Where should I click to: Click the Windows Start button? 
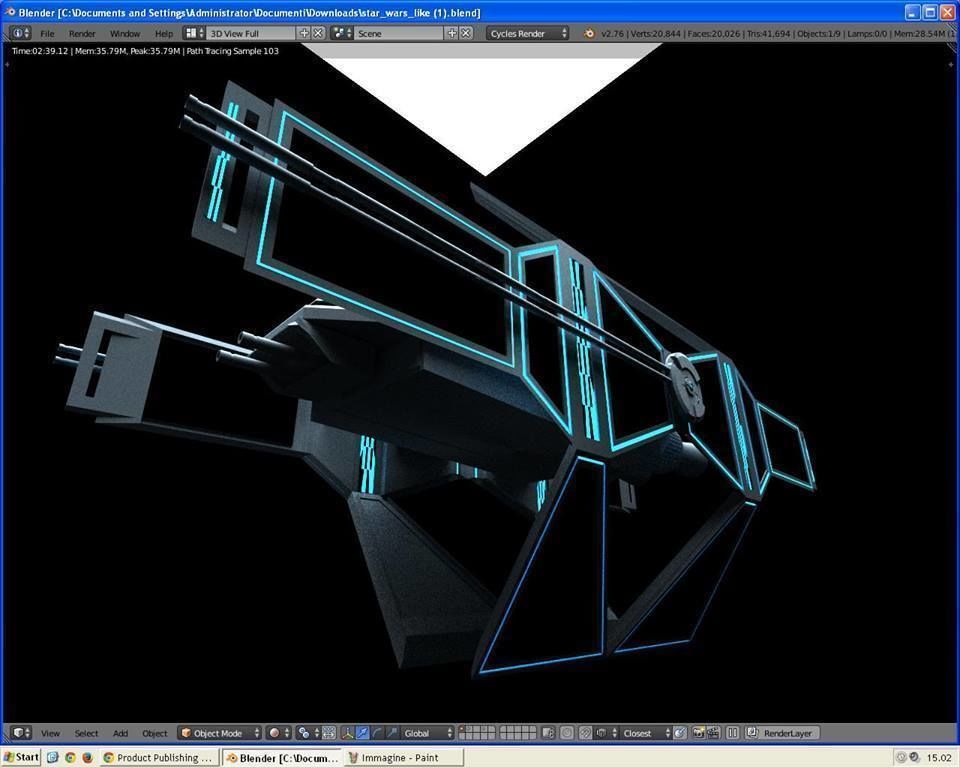point(21,757)
